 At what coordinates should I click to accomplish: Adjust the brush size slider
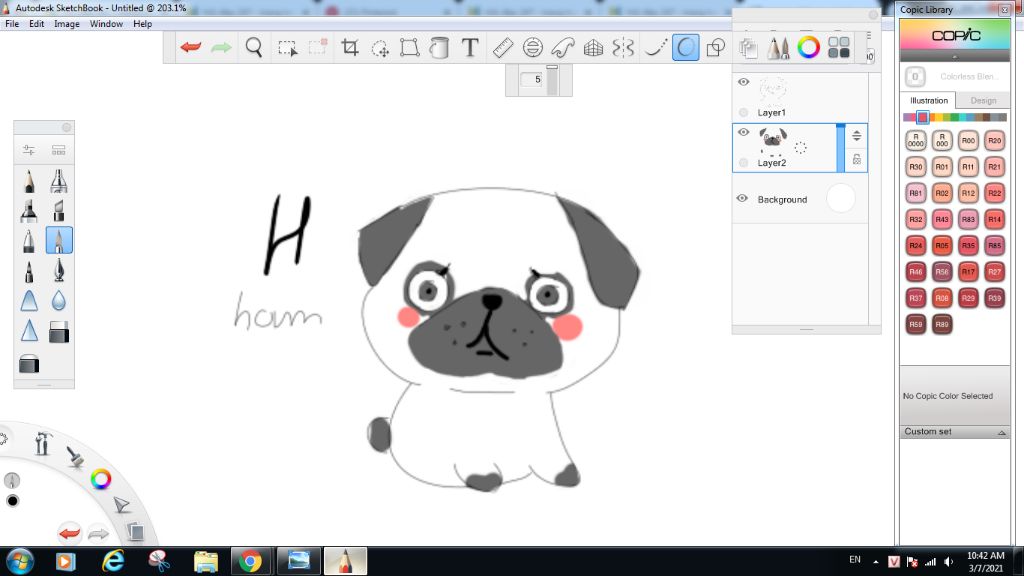tap(552, 81)
